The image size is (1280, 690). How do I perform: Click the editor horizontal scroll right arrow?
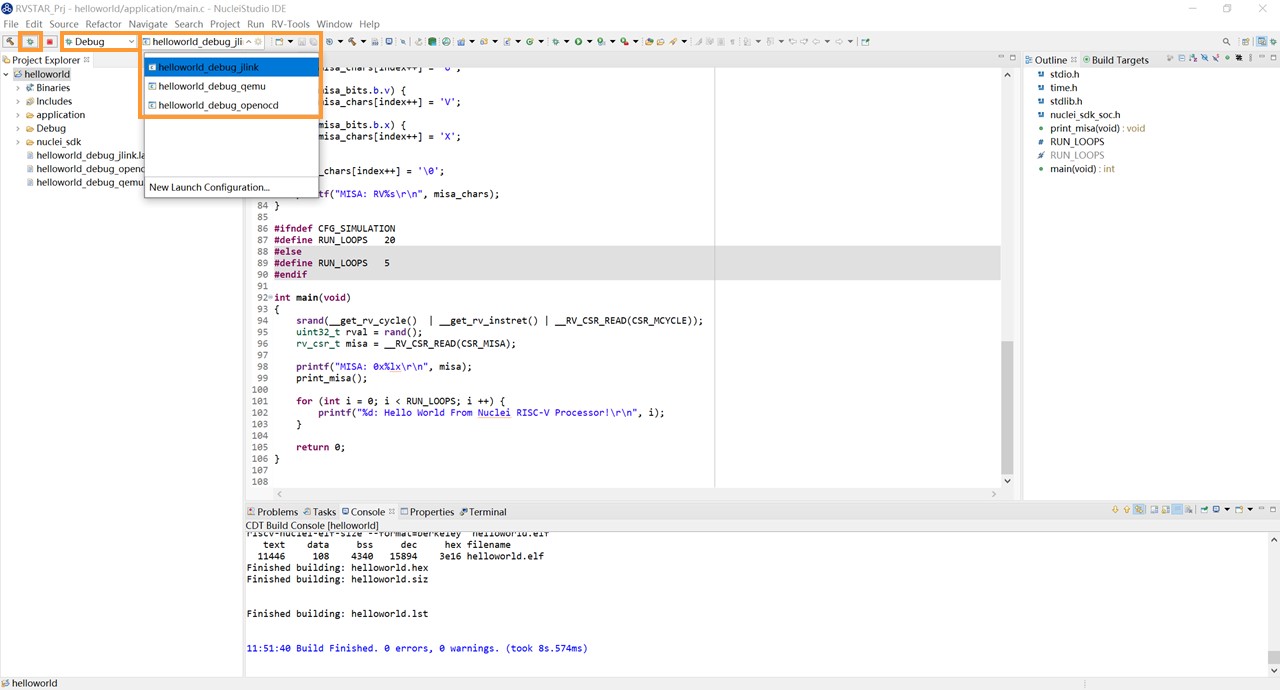pyautogui.click(x=994, y=494)
